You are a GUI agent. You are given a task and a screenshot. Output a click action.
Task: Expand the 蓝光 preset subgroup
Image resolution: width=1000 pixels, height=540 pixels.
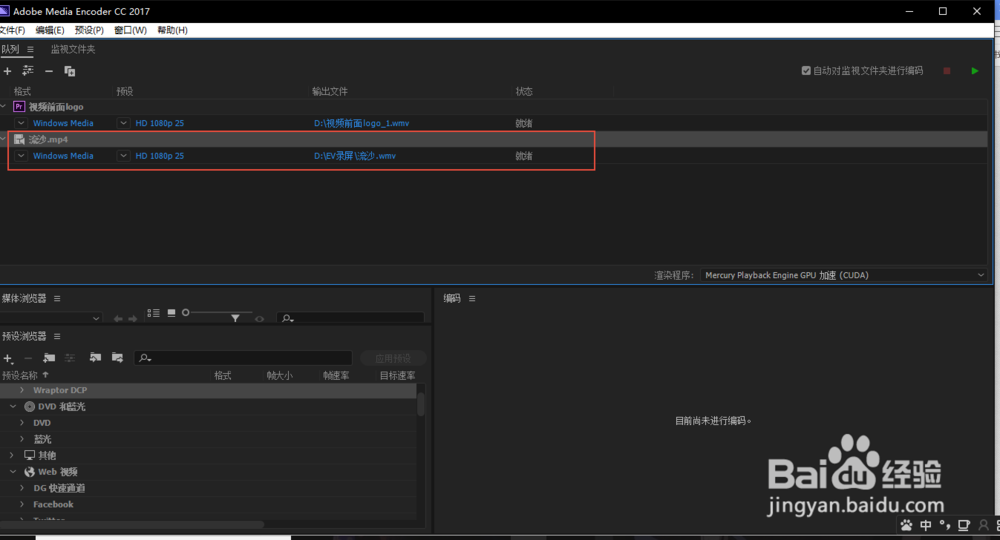22,439
